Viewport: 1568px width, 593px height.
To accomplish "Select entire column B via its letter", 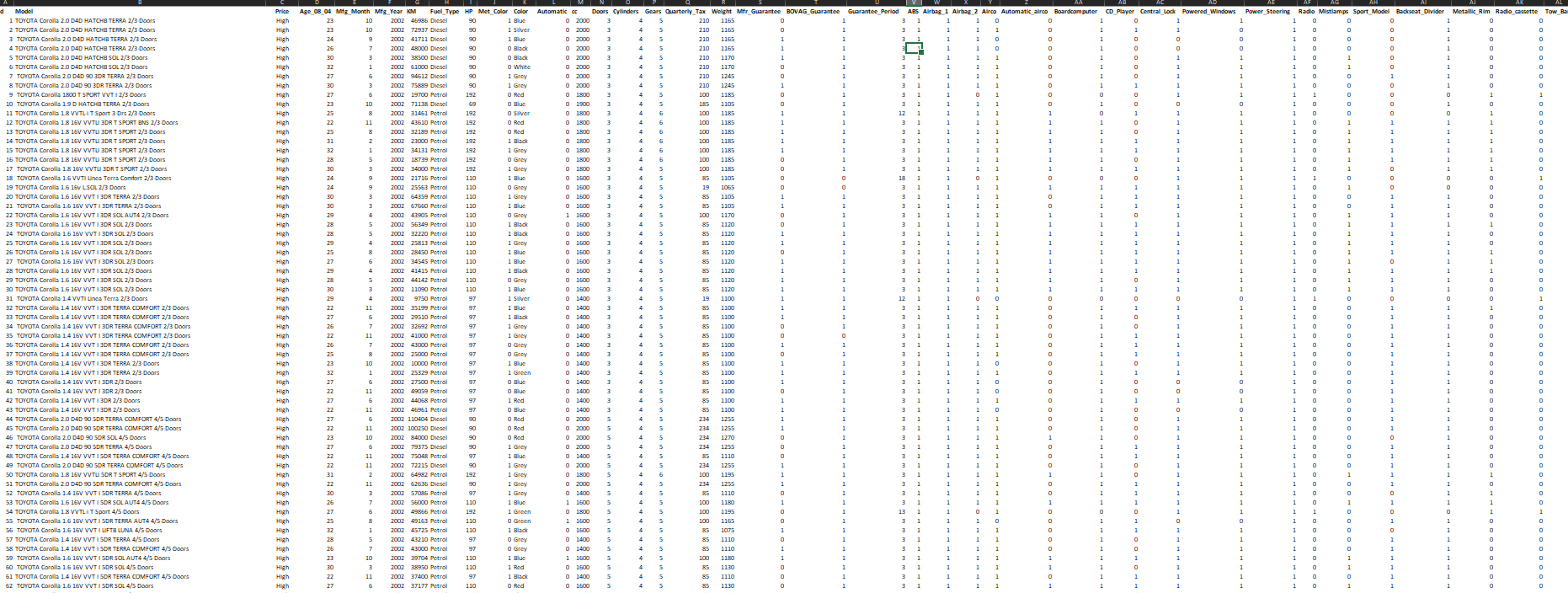I will click(x=141, y=3).
